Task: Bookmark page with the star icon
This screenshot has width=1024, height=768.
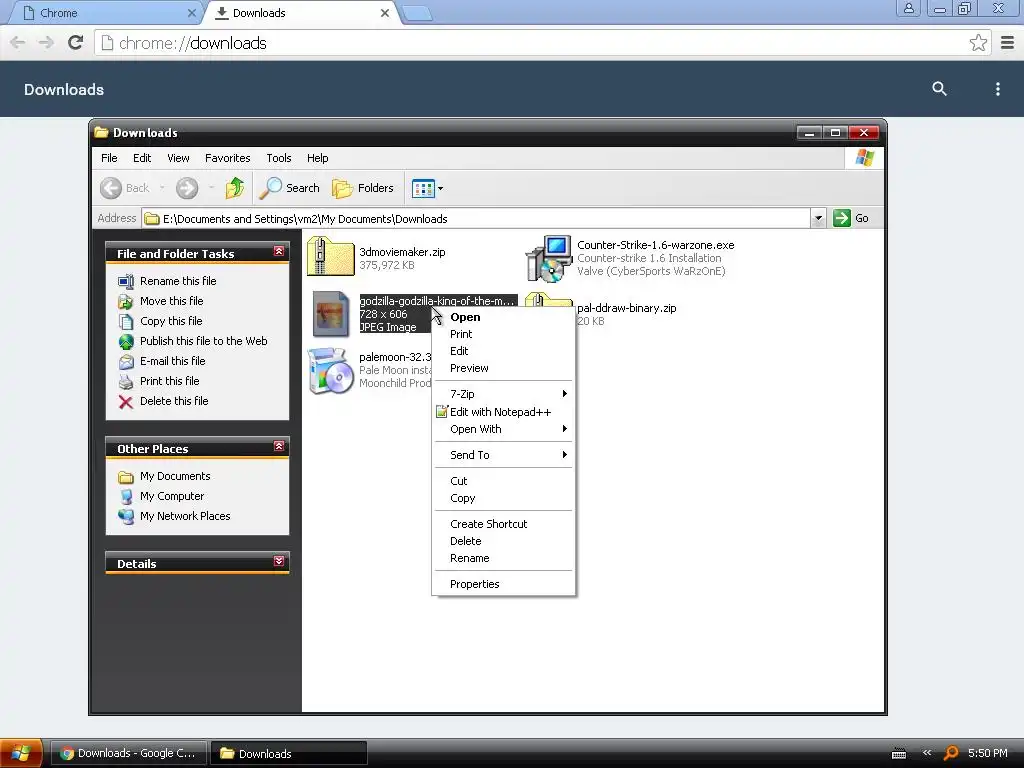Action: (978, 43)
